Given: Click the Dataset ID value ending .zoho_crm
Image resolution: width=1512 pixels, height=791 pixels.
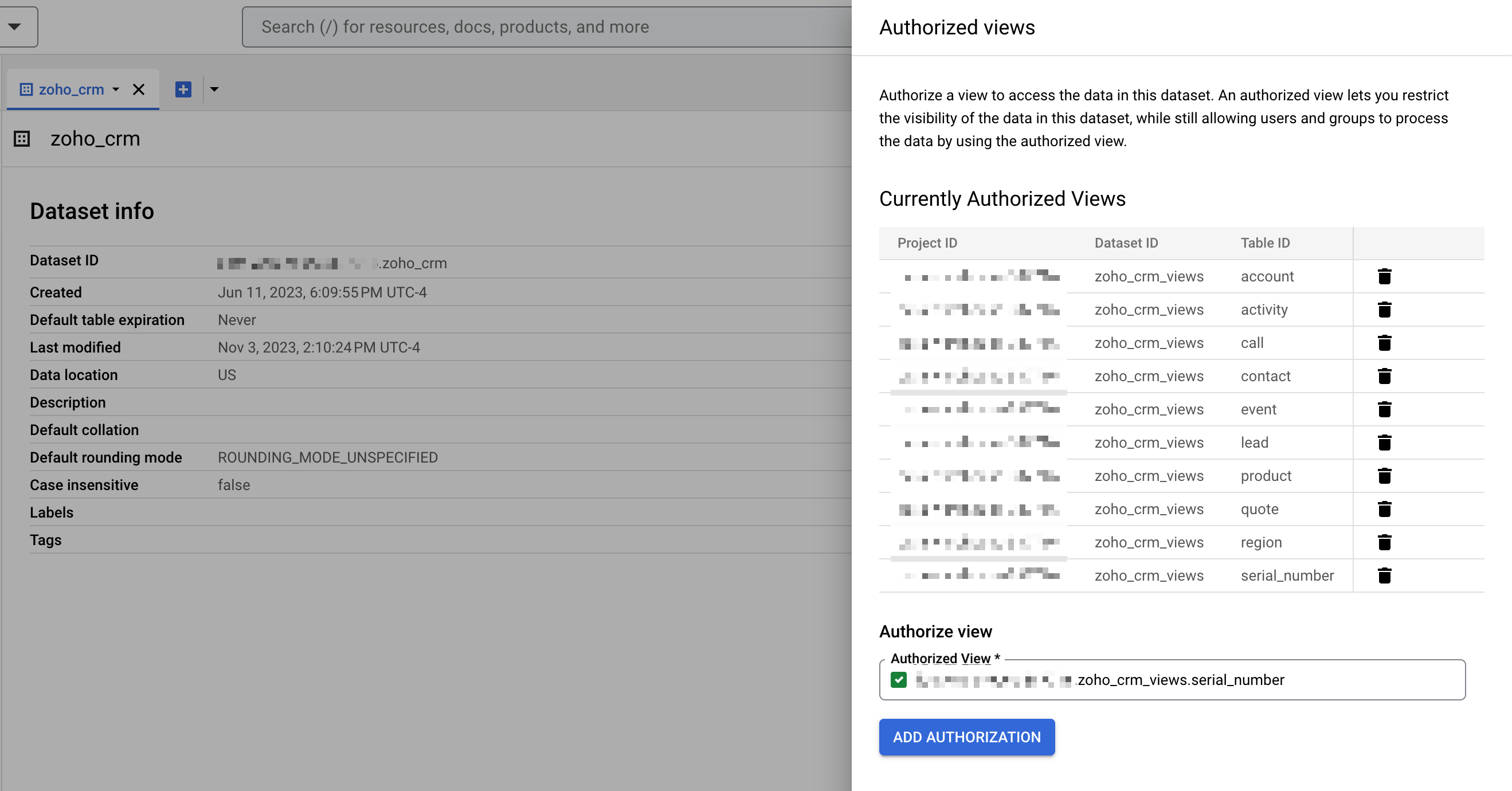Looking at the screenshot, I should coord(332,263).
